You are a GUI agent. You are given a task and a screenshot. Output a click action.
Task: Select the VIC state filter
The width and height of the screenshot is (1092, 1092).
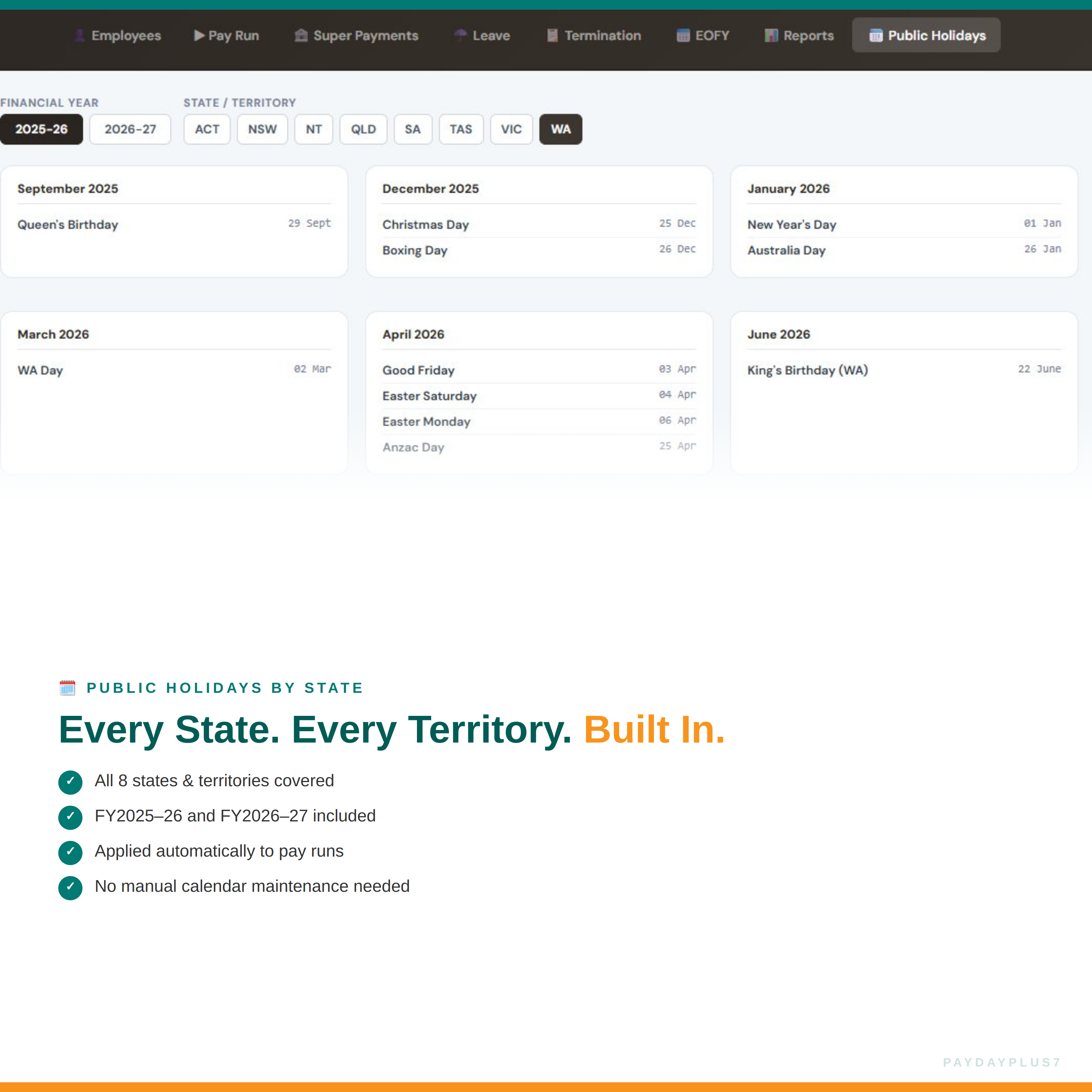click(511, 129)
